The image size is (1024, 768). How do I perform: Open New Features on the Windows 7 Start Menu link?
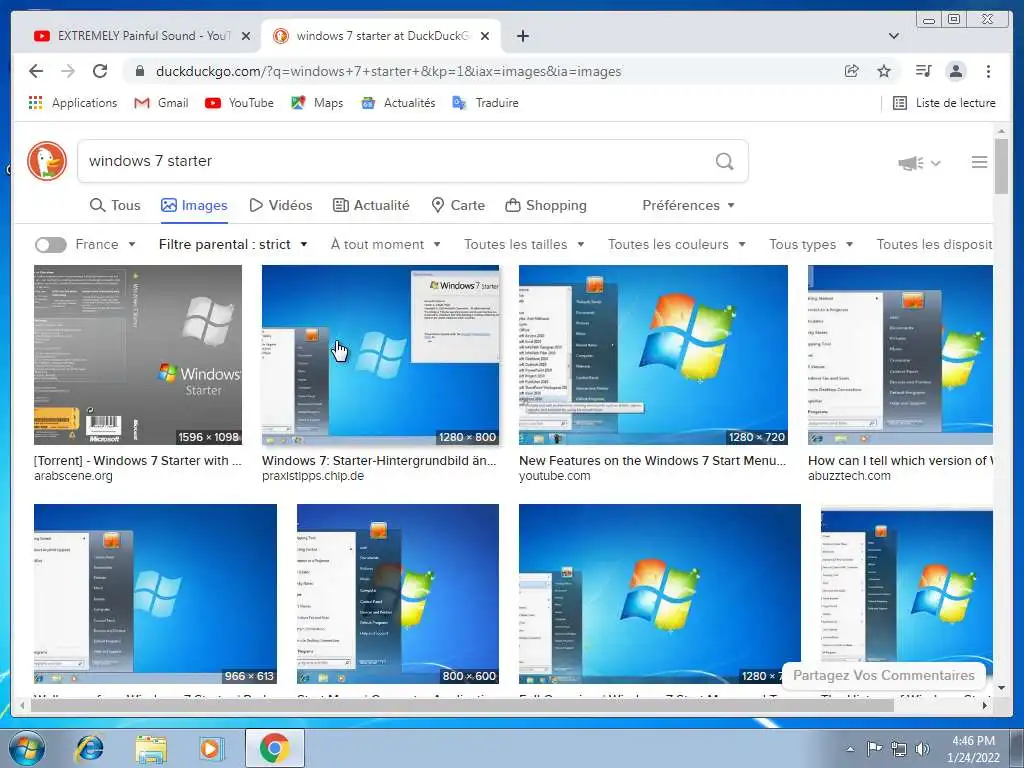coord(652,460)
